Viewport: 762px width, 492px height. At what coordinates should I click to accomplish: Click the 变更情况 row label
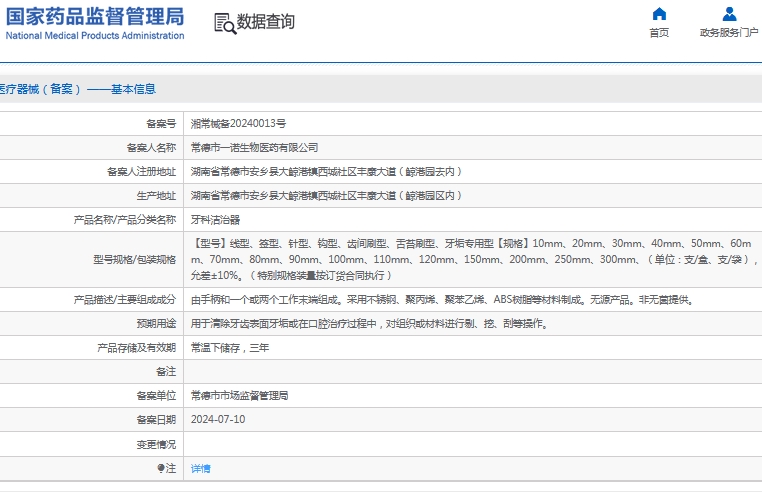(x=156, y=444)
